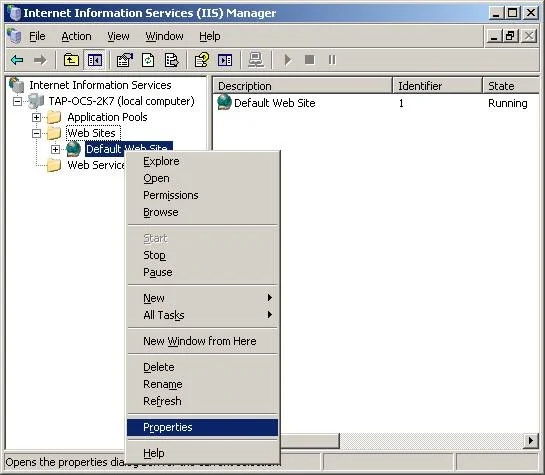Click the Internet Information Services root icon
The width and height of the screenshot is (545, 475).
(16, 85)
